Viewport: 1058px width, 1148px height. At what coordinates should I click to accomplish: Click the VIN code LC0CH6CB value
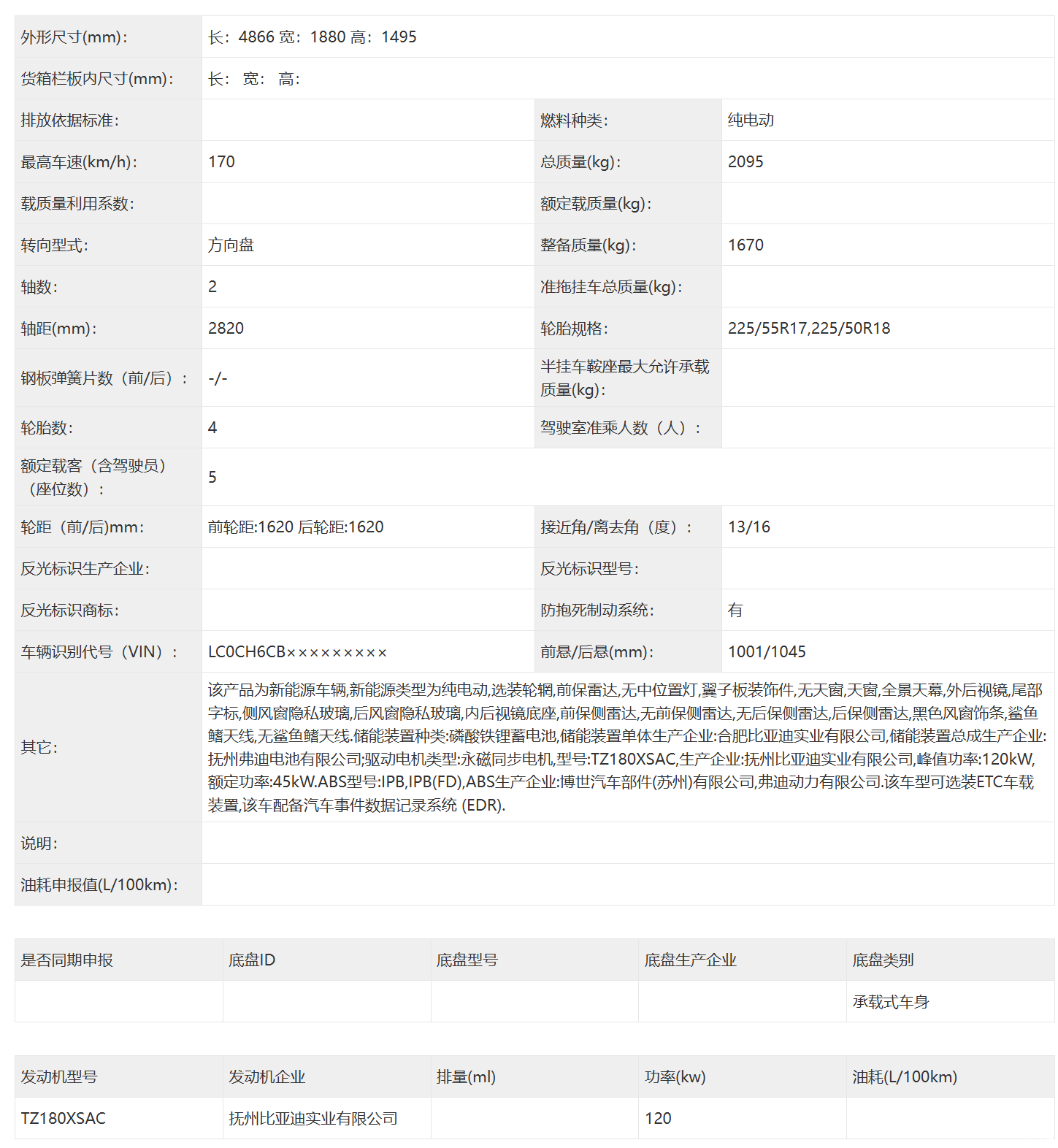tap(297, 652)
